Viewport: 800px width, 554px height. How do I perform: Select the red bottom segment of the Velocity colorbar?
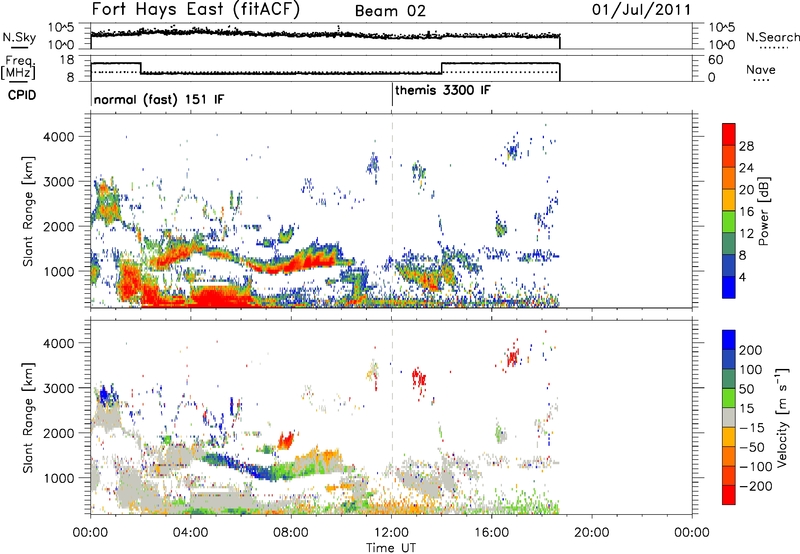click(729, 495)
